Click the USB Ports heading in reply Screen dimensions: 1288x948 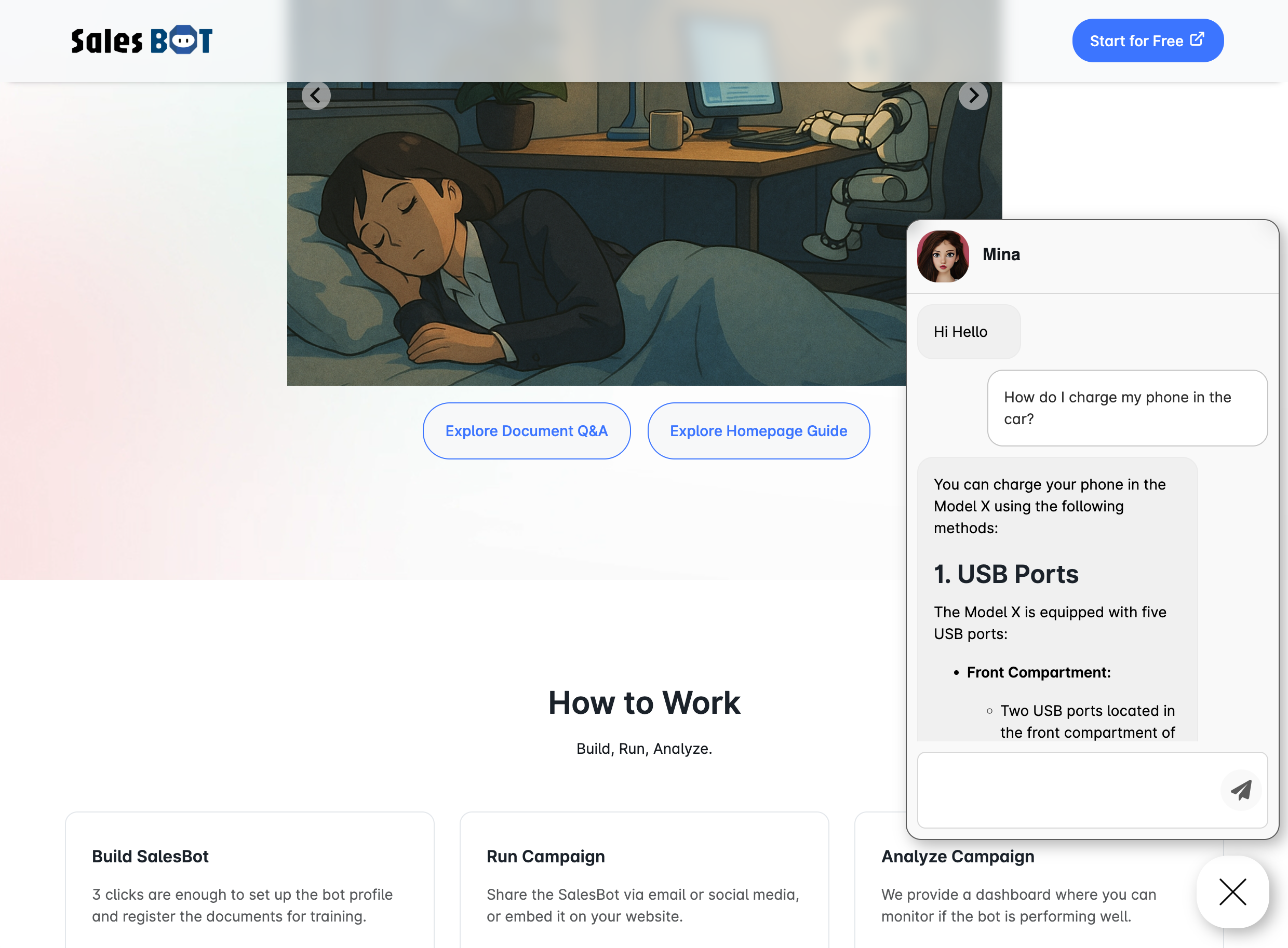(x=1006, y=574)
